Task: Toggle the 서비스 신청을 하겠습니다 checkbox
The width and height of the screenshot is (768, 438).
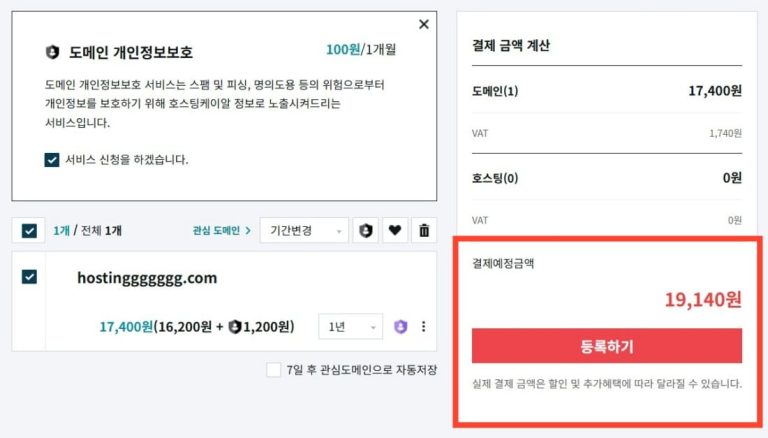Action: (x=52, y=159)
